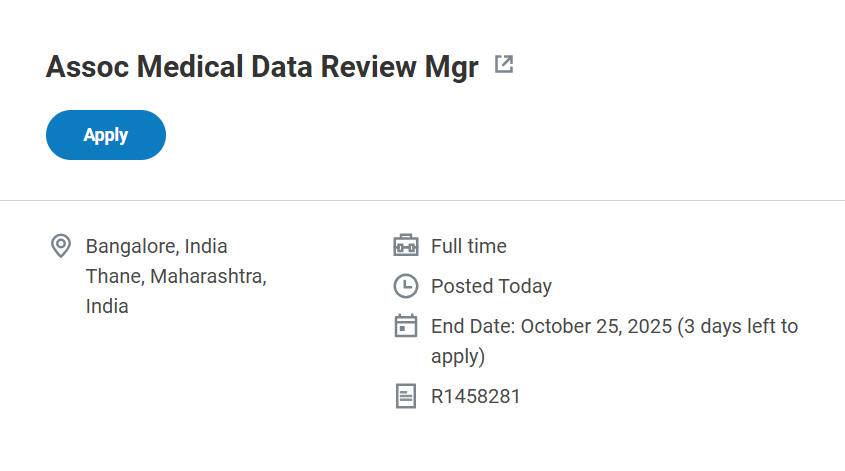
Task: Click the "October 25, 2025" date
Action: click(x=596, y=326)
